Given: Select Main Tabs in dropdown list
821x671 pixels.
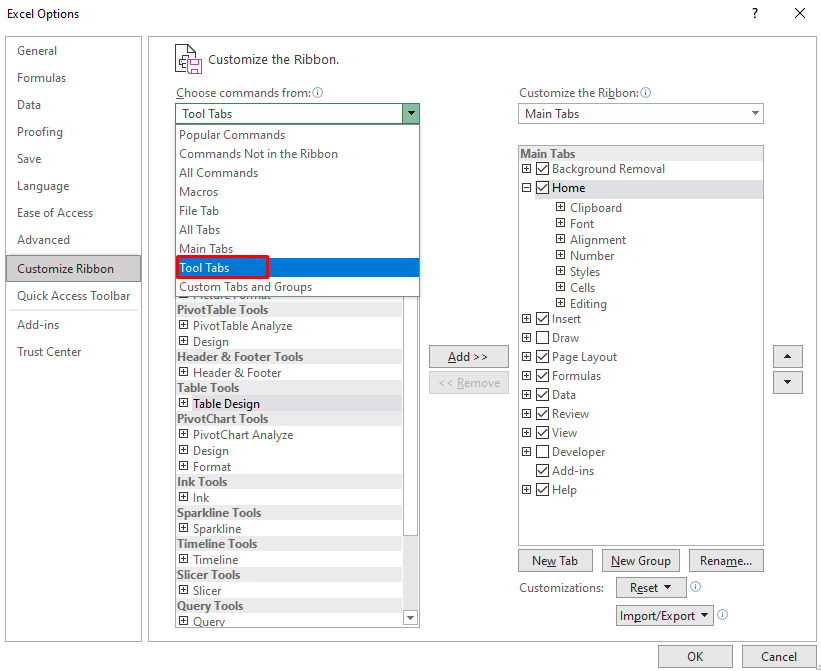Looking at the screenshot, I should pyautogui.click(x=297, y=249).
